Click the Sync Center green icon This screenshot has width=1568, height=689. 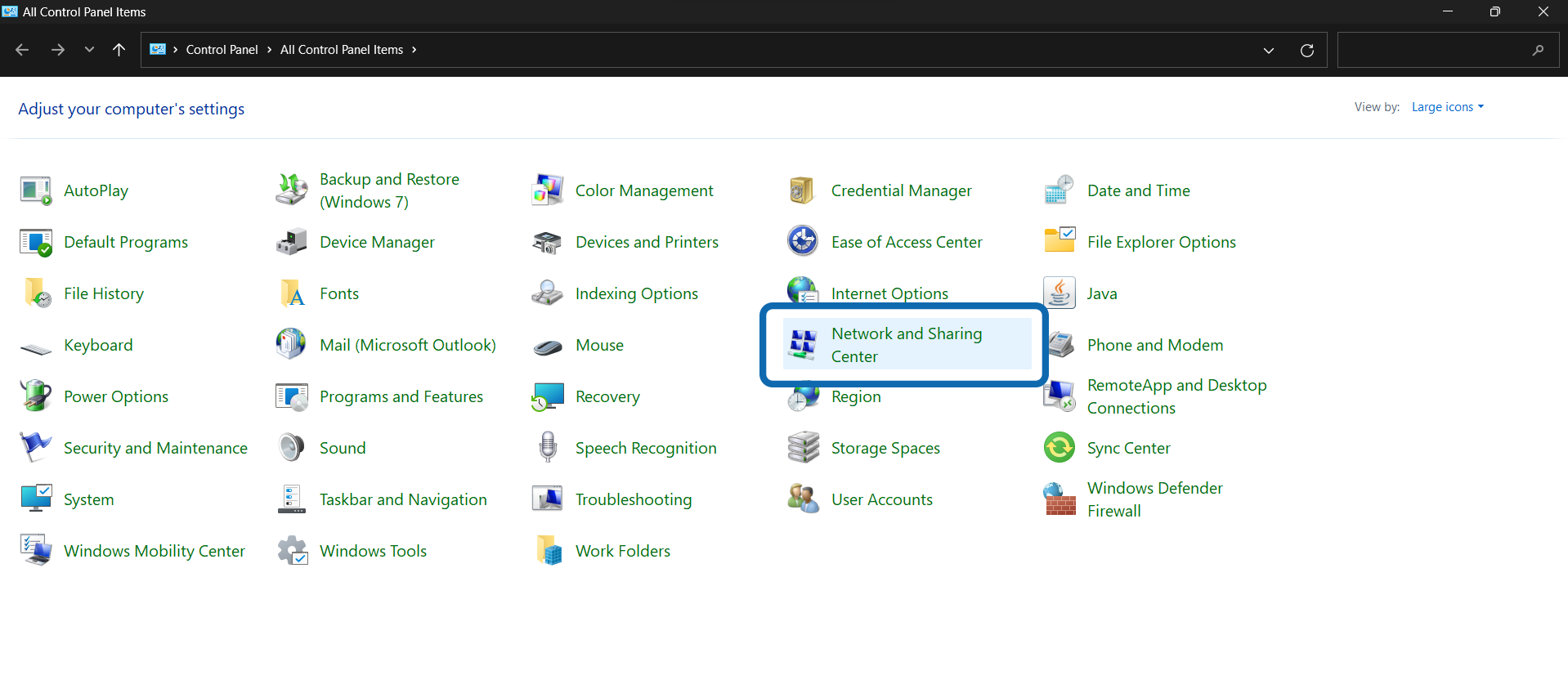1060,448
